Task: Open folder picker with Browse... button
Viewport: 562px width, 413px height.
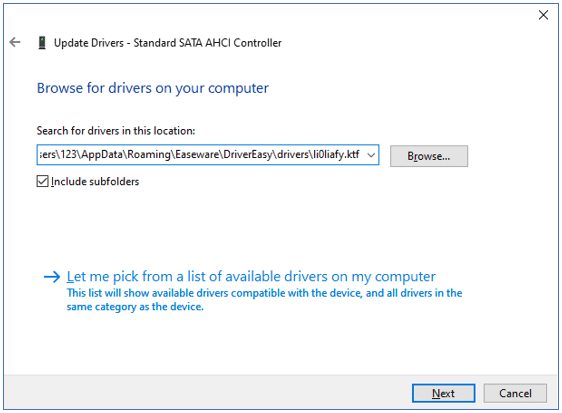Action: tap(429, 156)
